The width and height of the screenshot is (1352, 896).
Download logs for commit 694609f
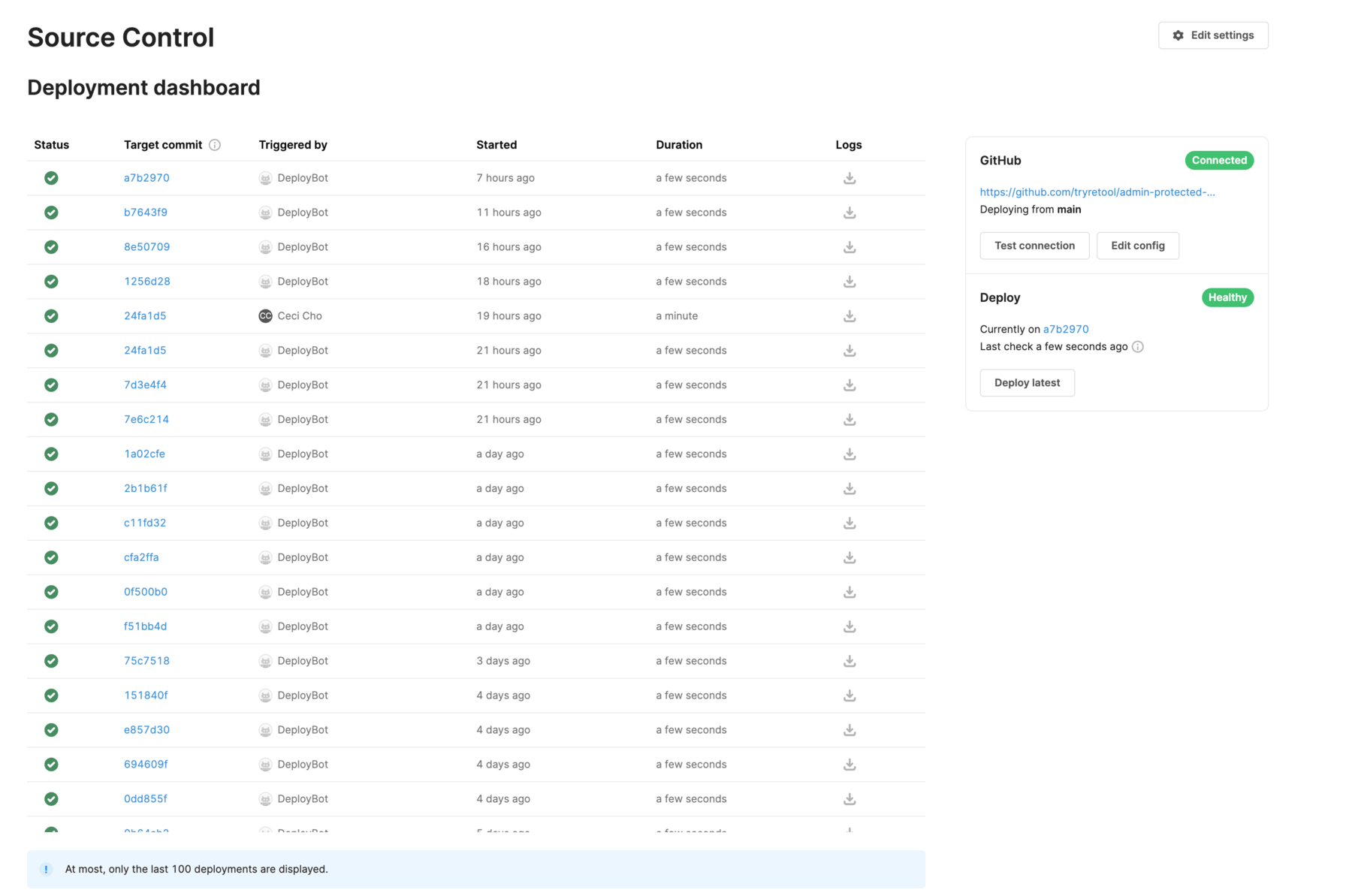point(850,765)
